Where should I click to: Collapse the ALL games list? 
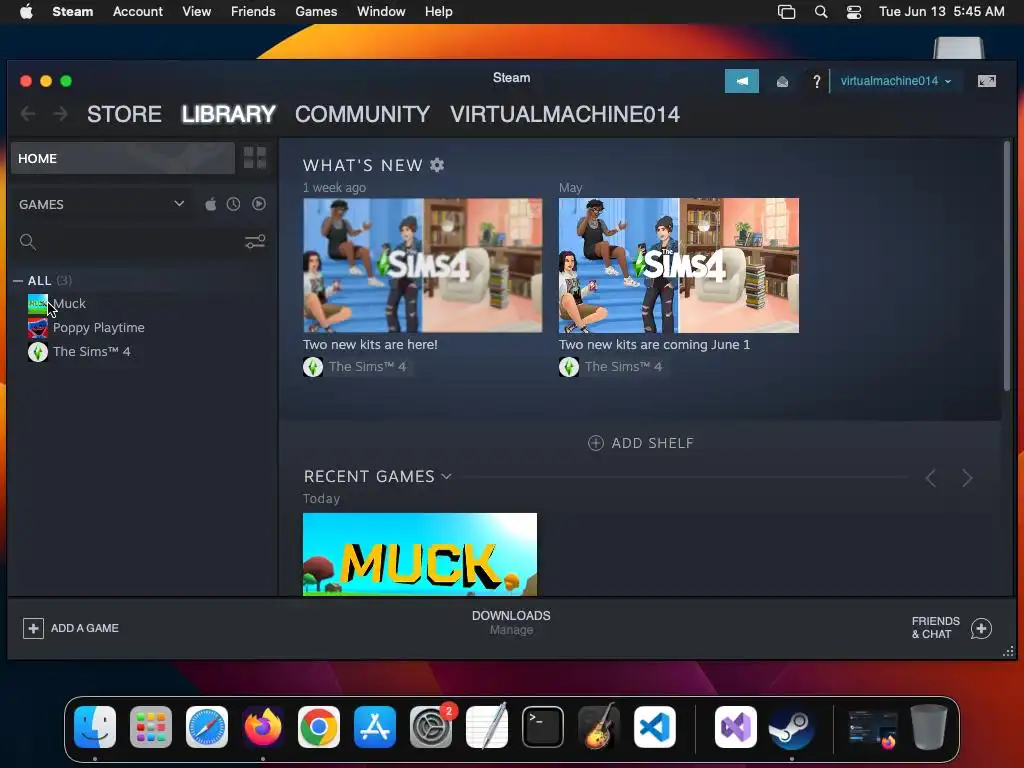tap(18, 281)
